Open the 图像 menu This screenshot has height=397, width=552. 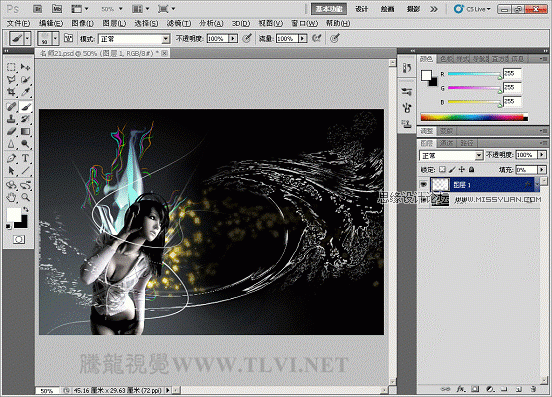tap(82, 23)
